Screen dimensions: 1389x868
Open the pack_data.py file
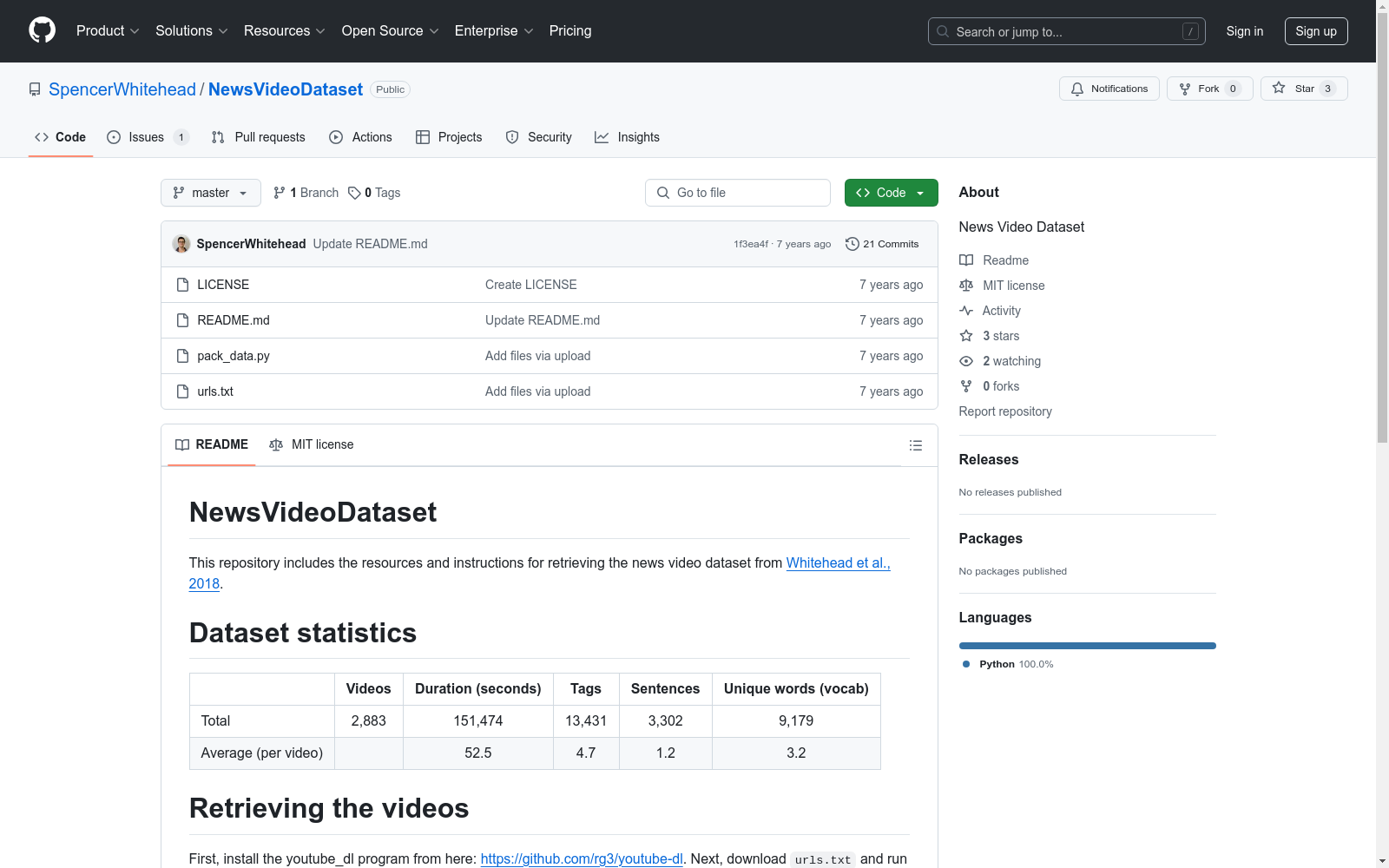[x=234, y=356]
